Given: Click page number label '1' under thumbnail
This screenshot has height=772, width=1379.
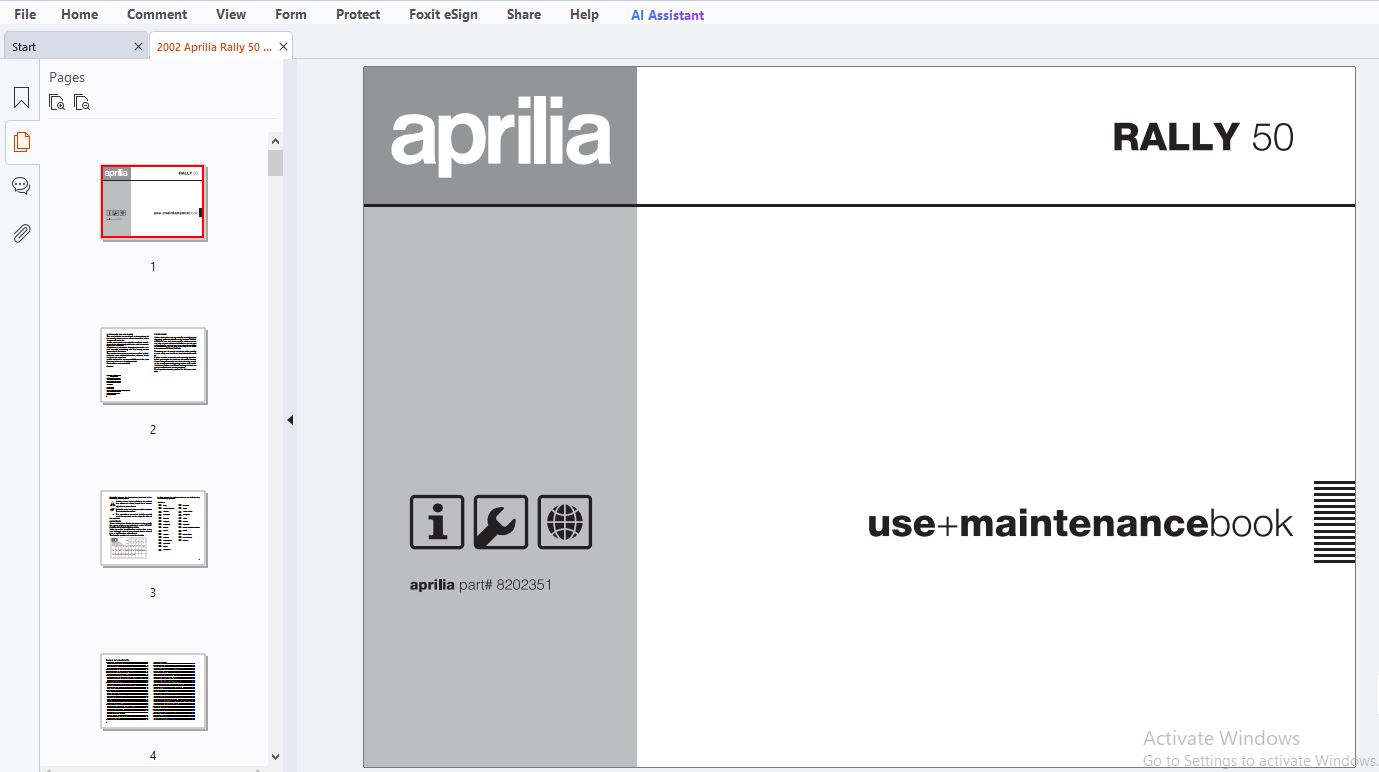Looking at the screenshot, I should pos(153,267).
